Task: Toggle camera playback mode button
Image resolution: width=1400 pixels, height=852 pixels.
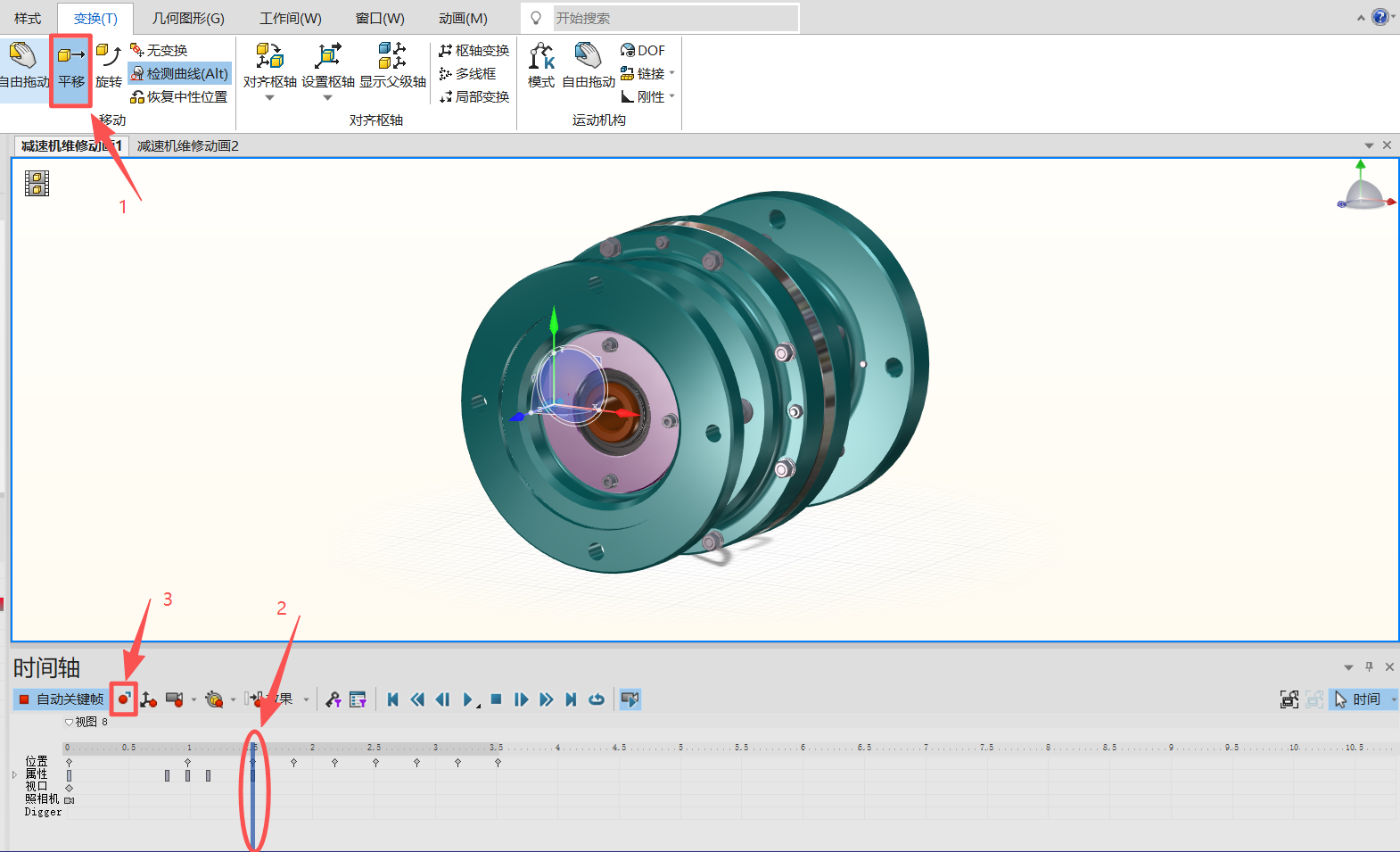Action: (630, 699)
